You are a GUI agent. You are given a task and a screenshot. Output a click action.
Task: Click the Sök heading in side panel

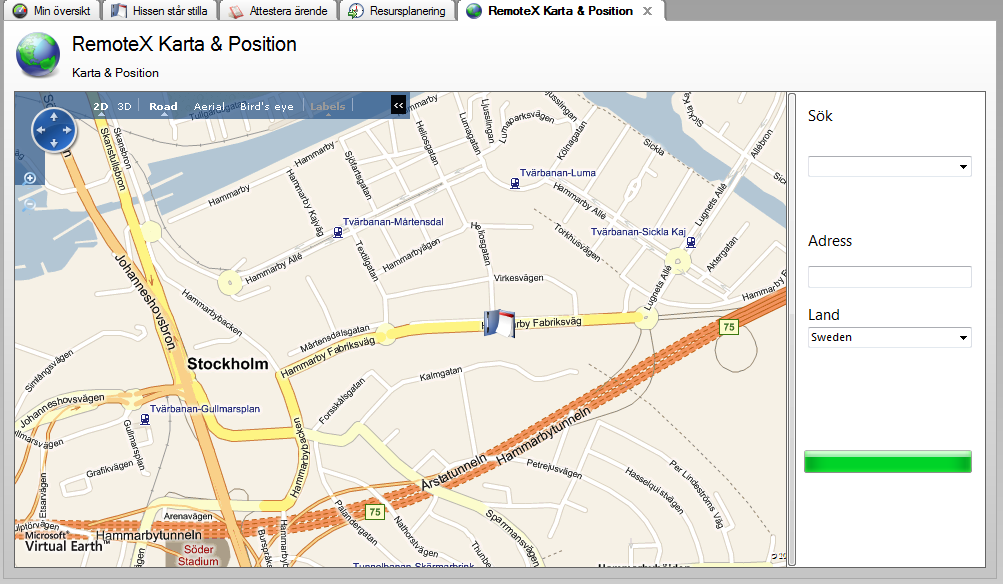(820, 116)
